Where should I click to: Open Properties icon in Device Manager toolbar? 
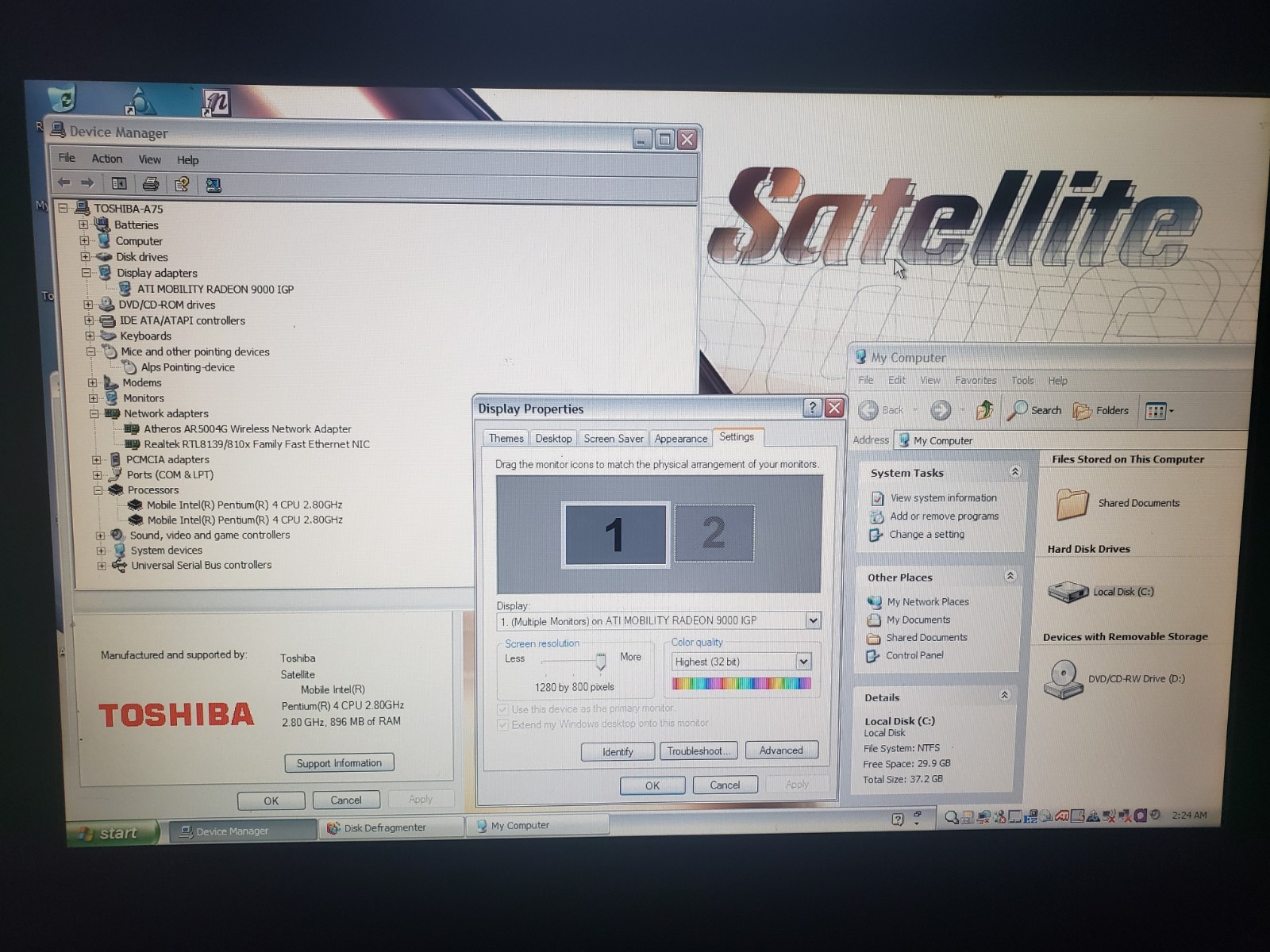point(182,184)
